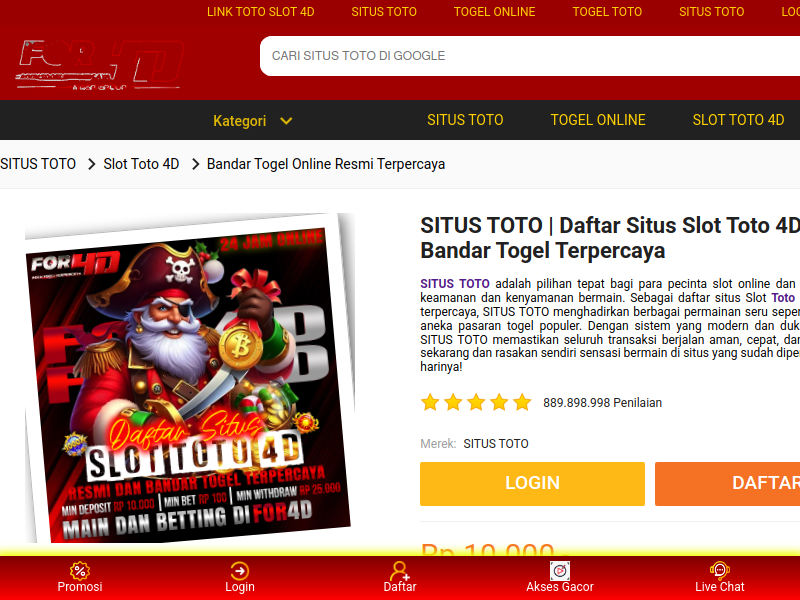
Task: Select the Akses Gacor icon
Action: [x=560, y=571]
